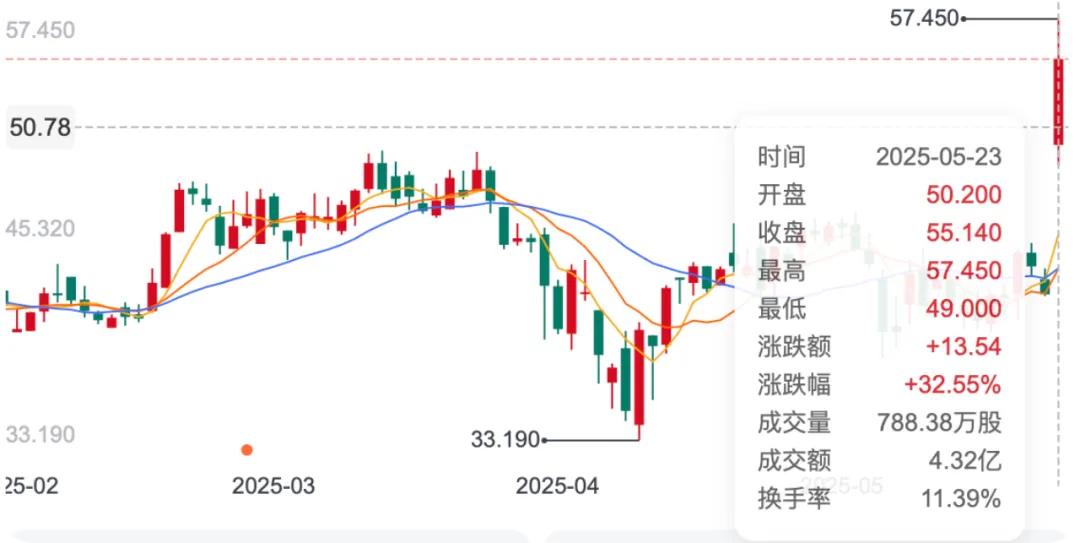
Task: Click the 45.320 price axis label
Action: tap(40, 229)
